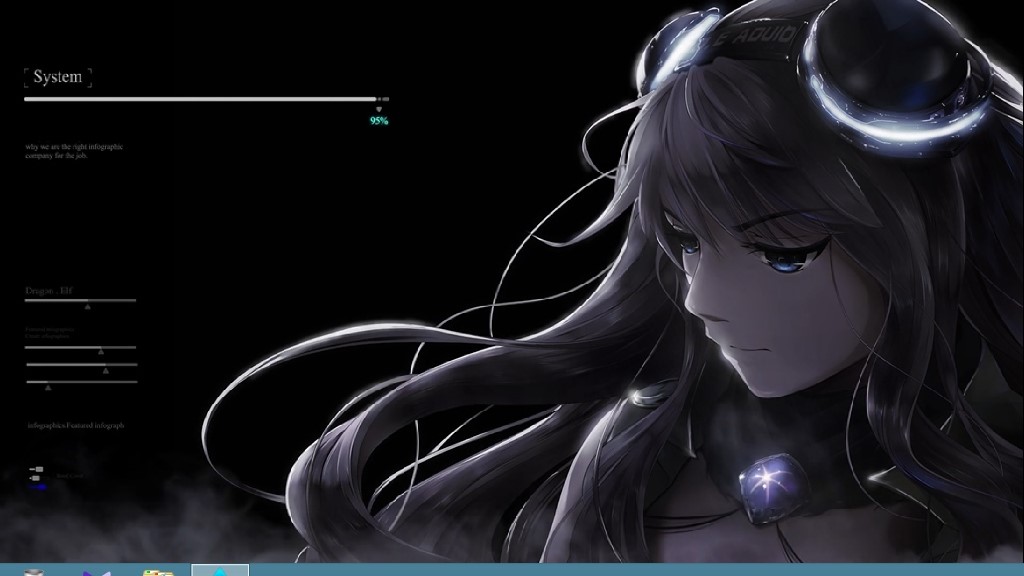Select the highlighted cyan triangle taskbar button

click(220, 570)
